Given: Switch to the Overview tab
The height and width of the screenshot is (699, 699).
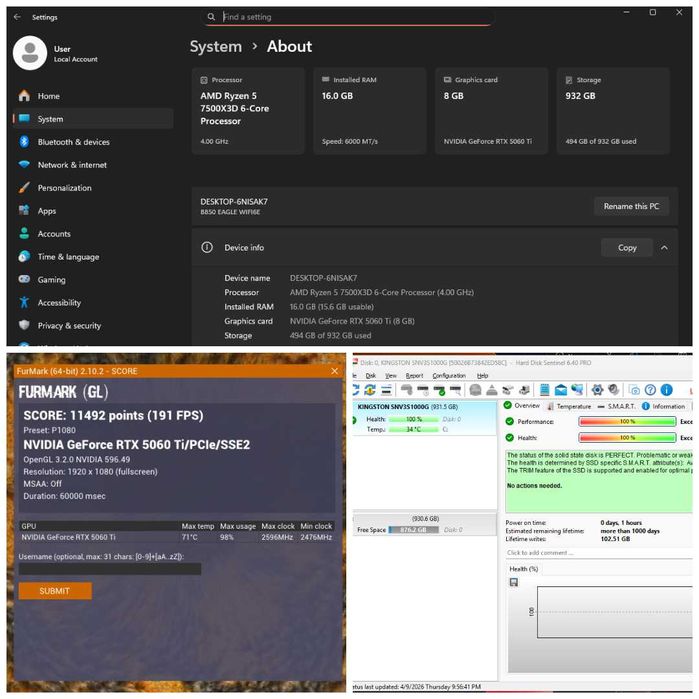Looking at the screenshot, I should [522, 406].
